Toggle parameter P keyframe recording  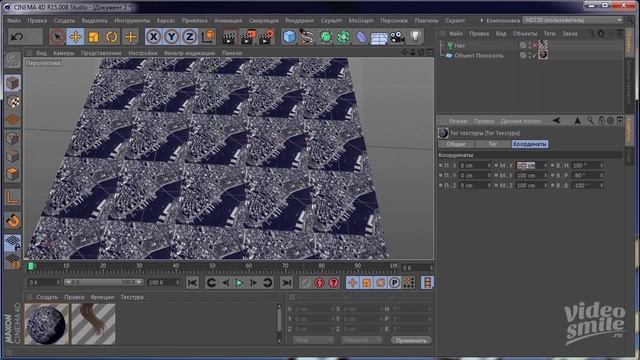(394, 282)
